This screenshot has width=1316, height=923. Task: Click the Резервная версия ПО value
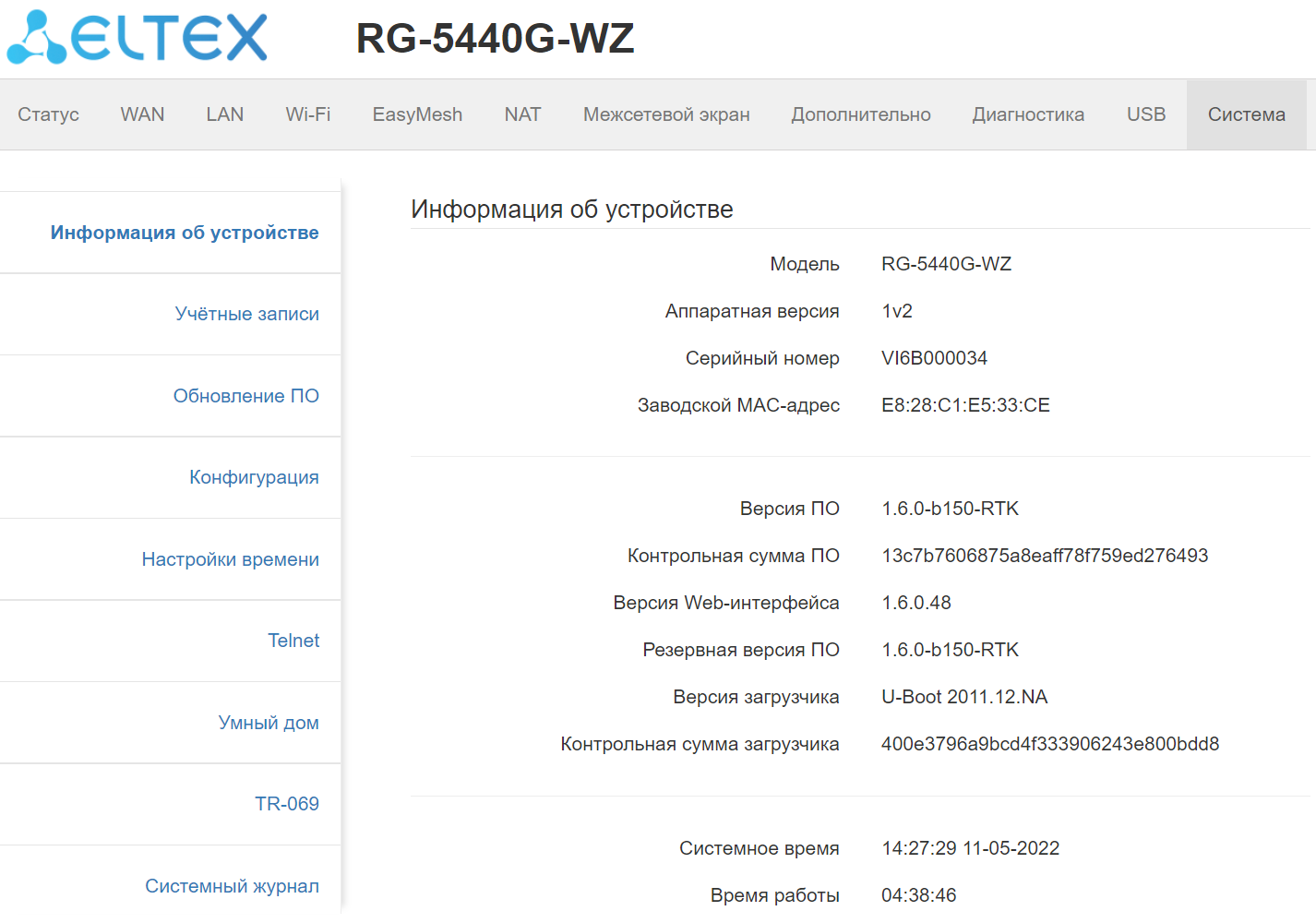click(951, 650)
